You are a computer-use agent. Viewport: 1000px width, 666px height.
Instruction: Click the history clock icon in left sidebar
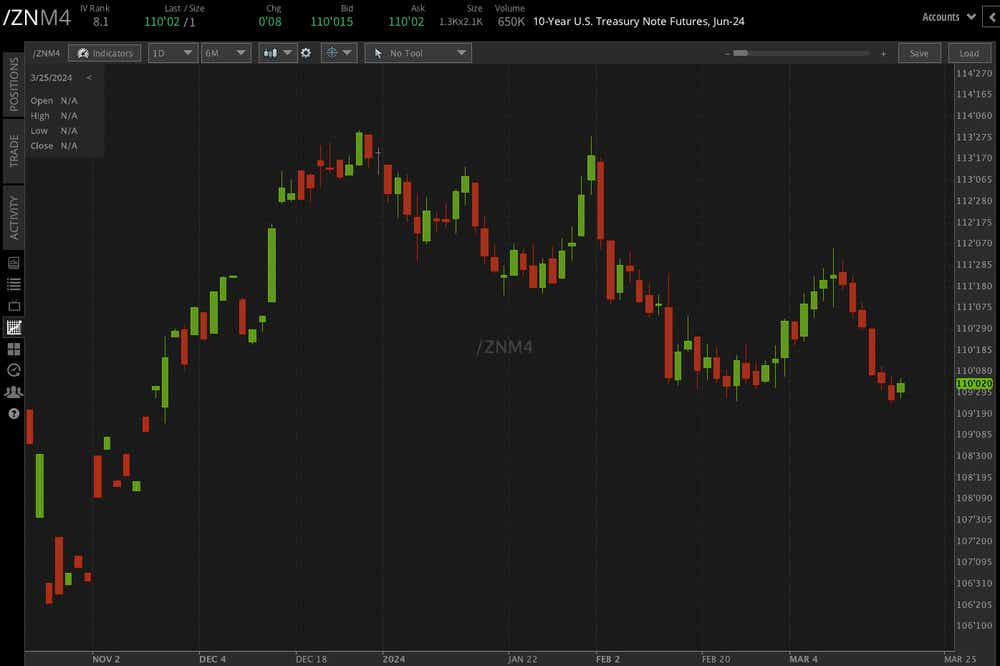tap(13, 370)
